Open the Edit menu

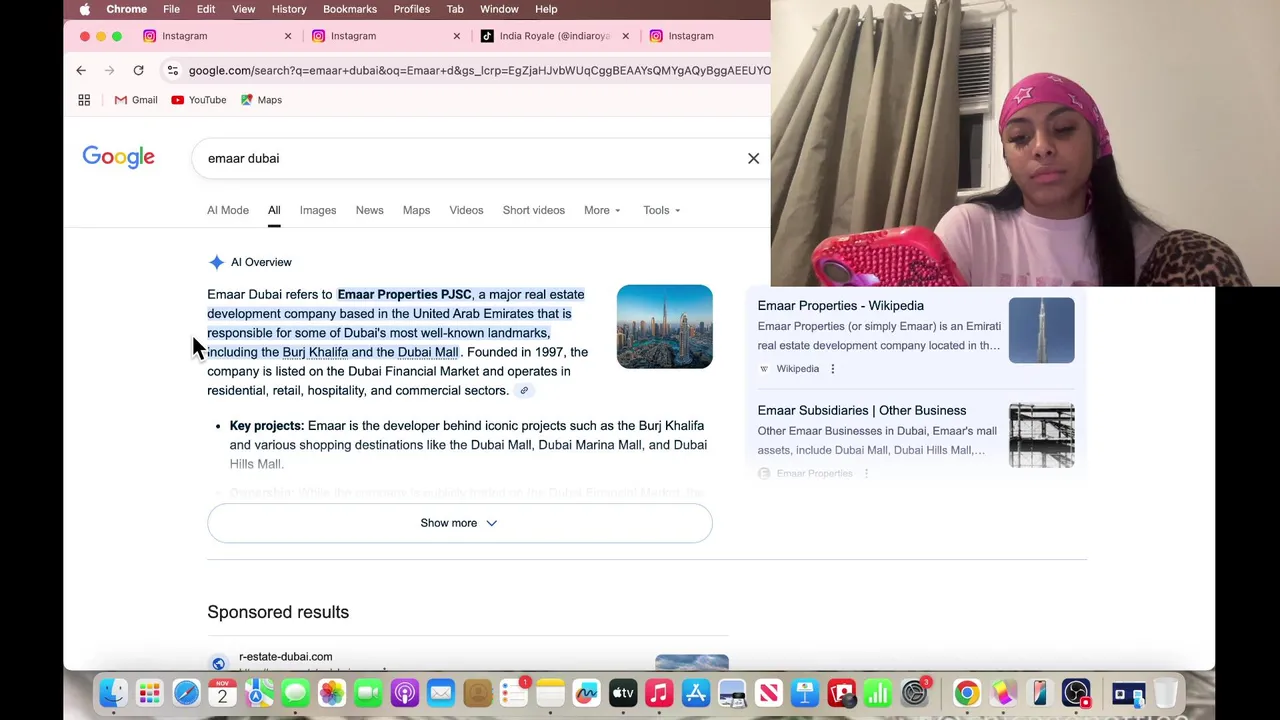(206, 9)
